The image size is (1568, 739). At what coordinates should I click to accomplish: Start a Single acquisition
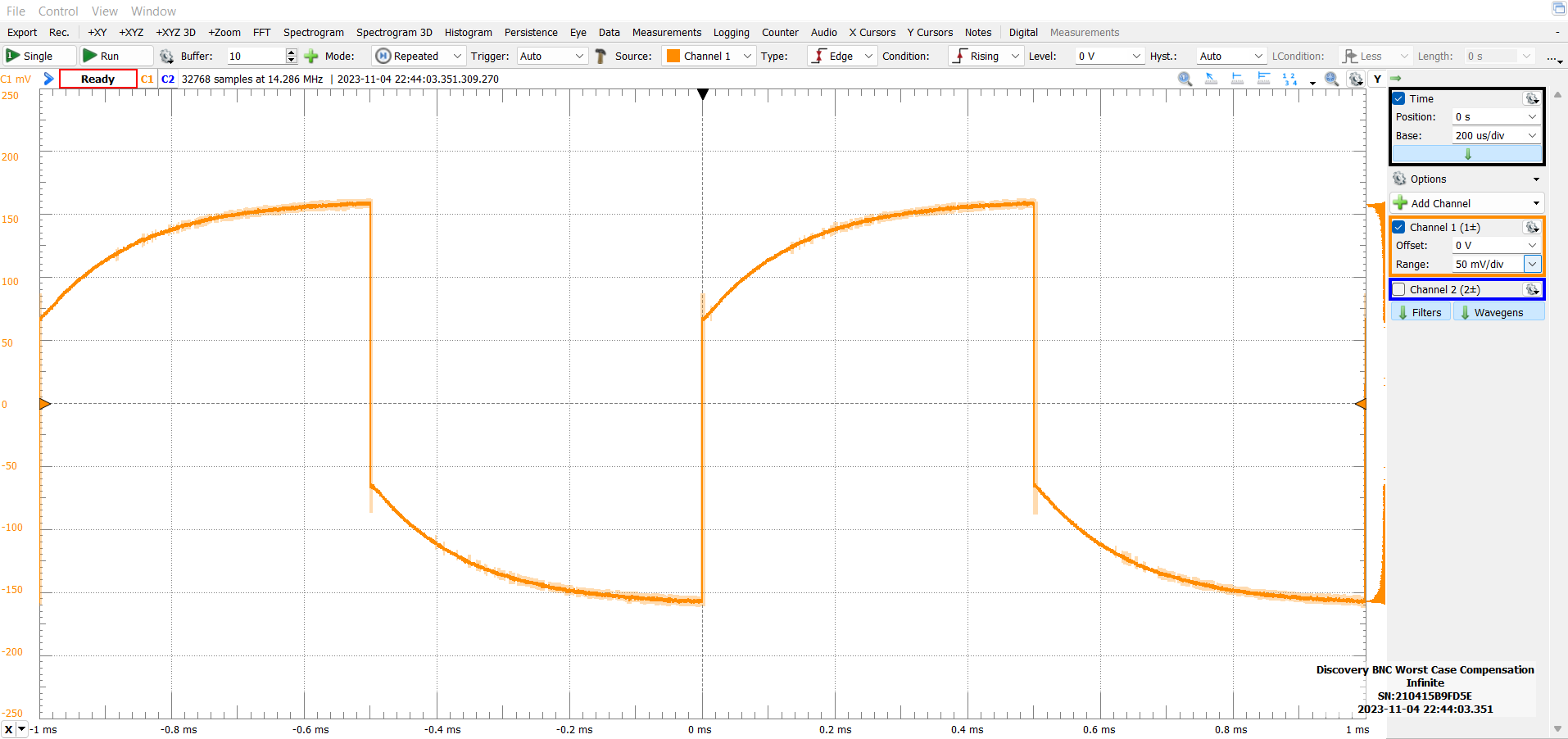tap(39, 56)
